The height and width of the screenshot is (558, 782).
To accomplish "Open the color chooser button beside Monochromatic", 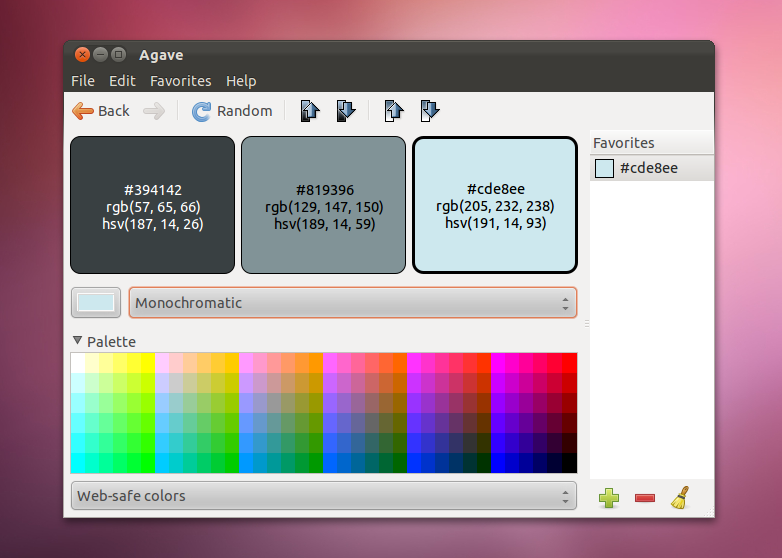I will pyautogui.click(x=96, y=303).
